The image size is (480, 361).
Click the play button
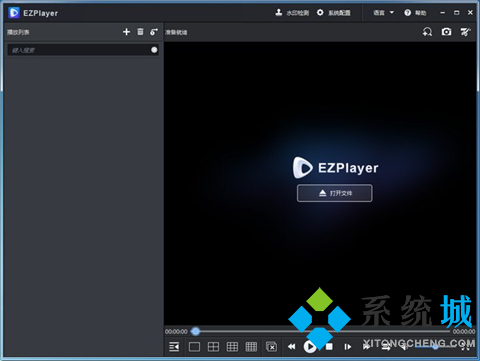tap(310, 347)
